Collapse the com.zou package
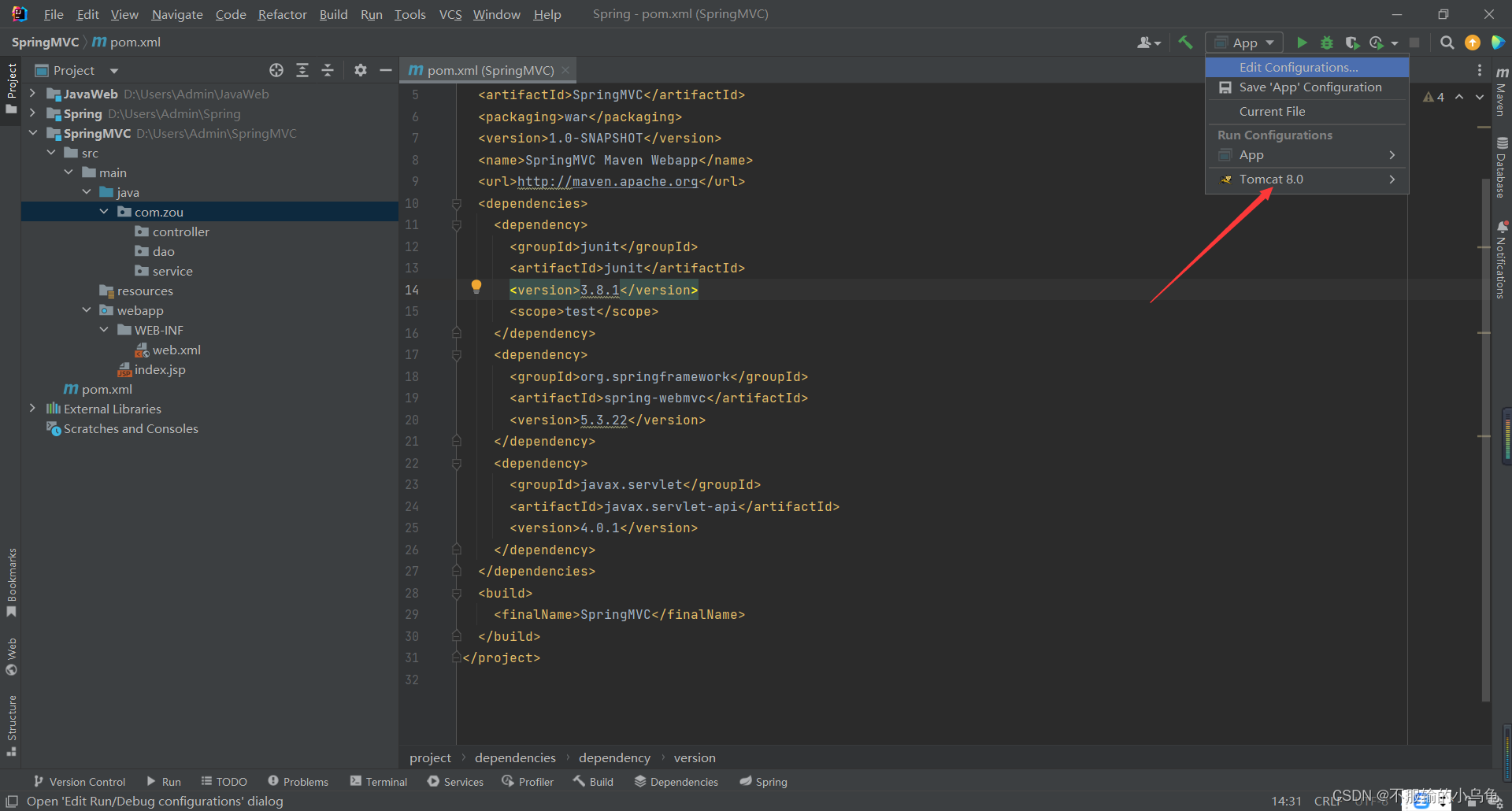The height and width of the screenshot is (811, 1512). pos(103,211)
